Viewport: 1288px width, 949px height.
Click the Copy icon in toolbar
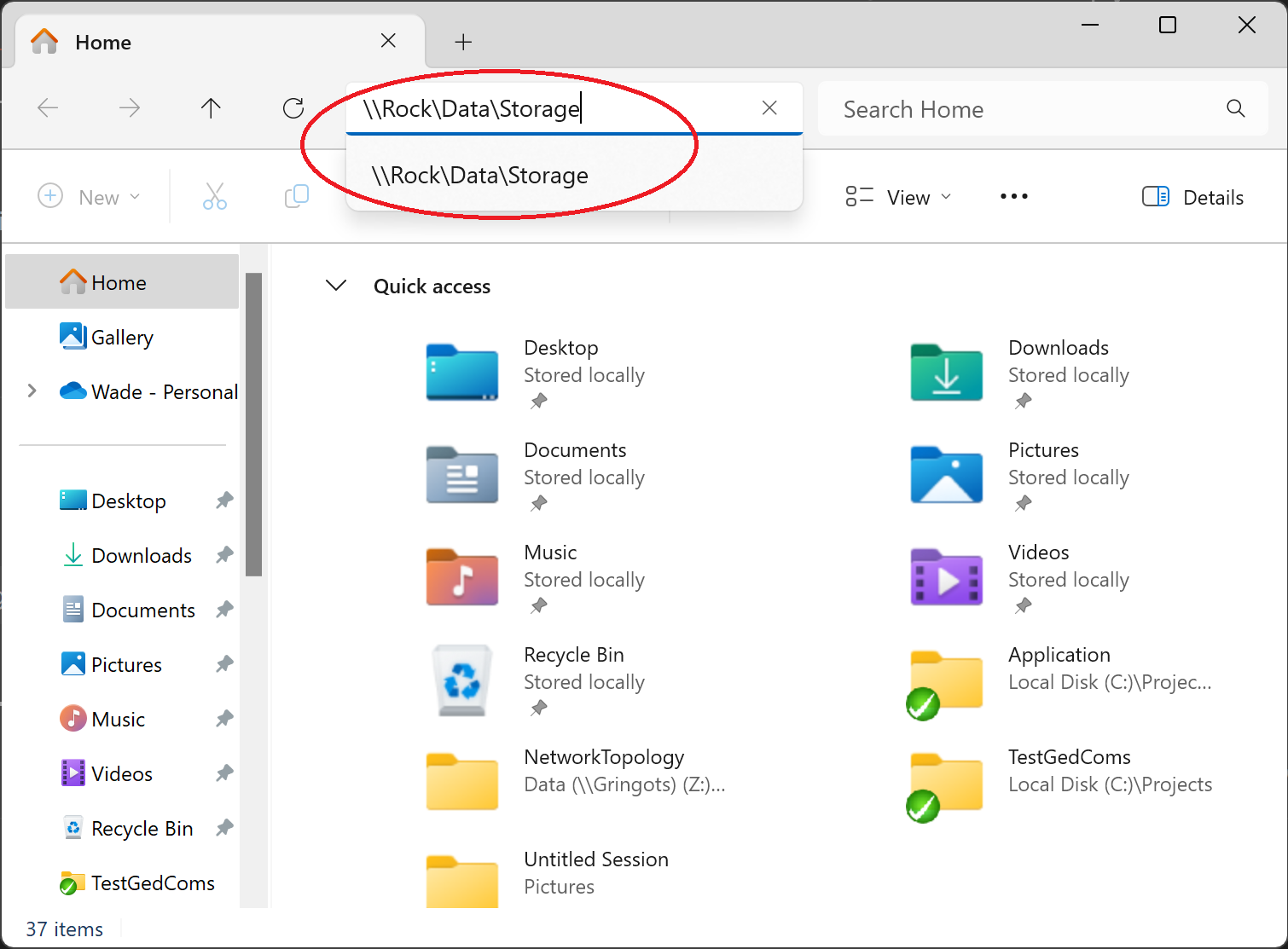click(x=296, y=197)
